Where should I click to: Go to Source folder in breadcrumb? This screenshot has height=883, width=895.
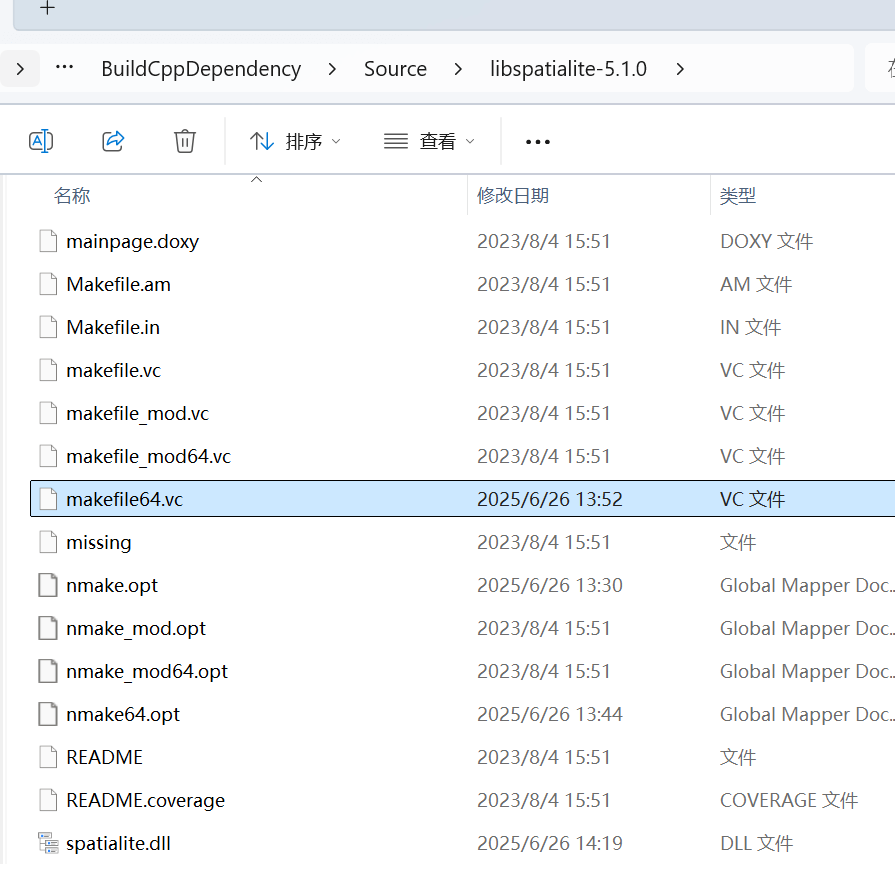pyautogui.click(x=395, y=69)
